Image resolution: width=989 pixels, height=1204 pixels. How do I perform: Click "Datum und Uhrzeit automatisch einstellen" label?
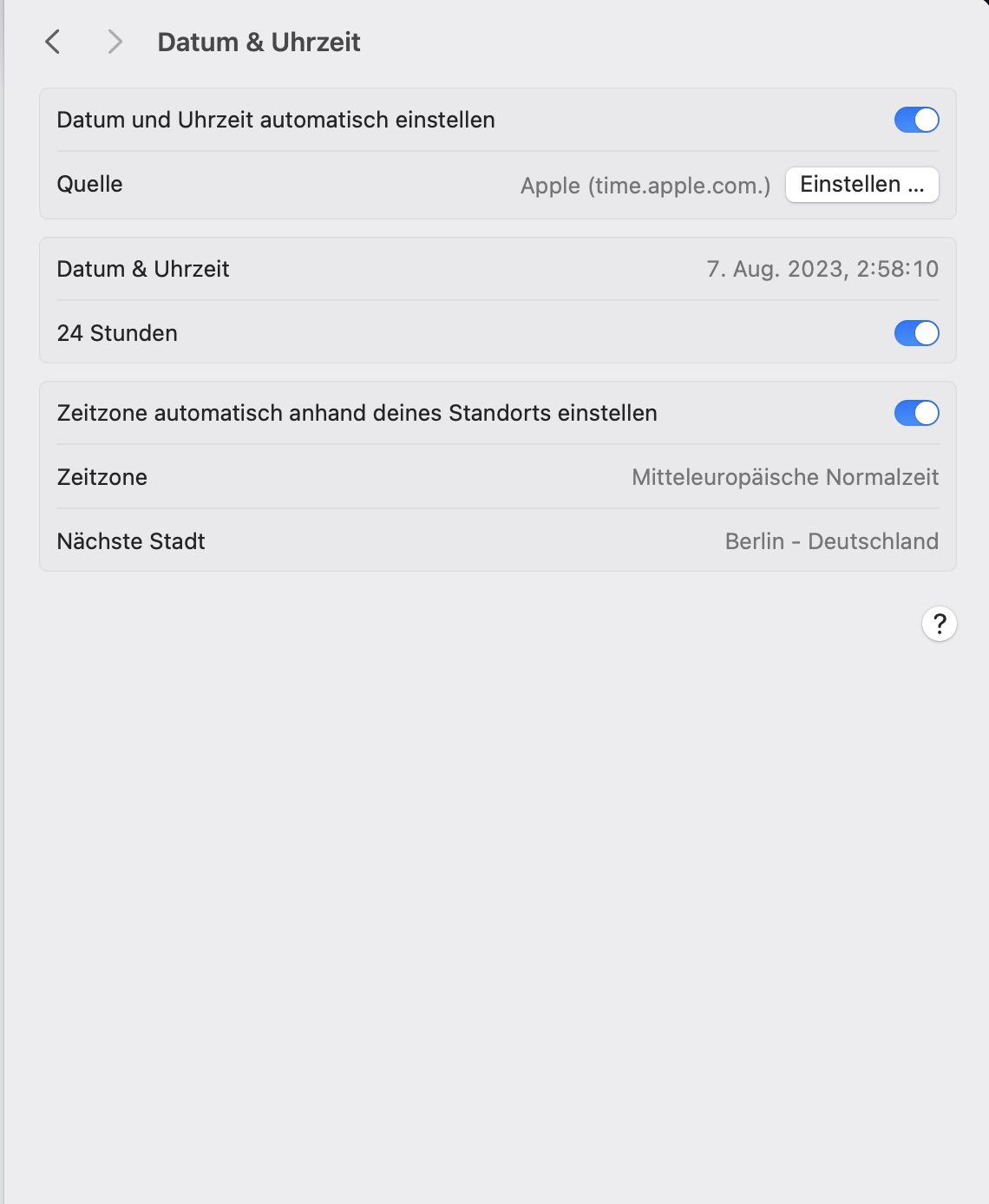point(276,120)
